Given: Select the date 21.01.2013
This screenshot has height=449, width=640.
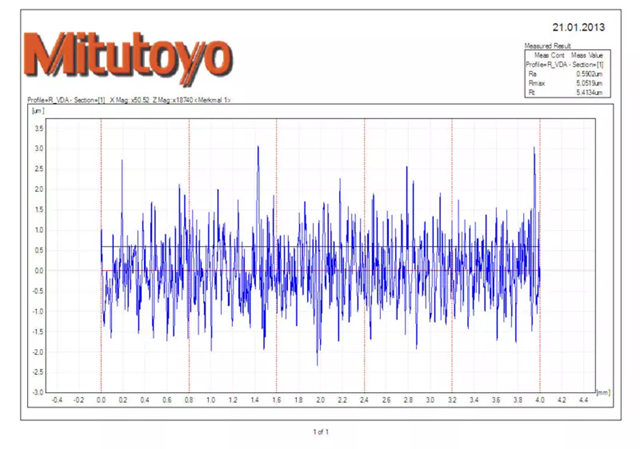Looking at the screenshot, I should pyautogui.click(x=578, y=27).
